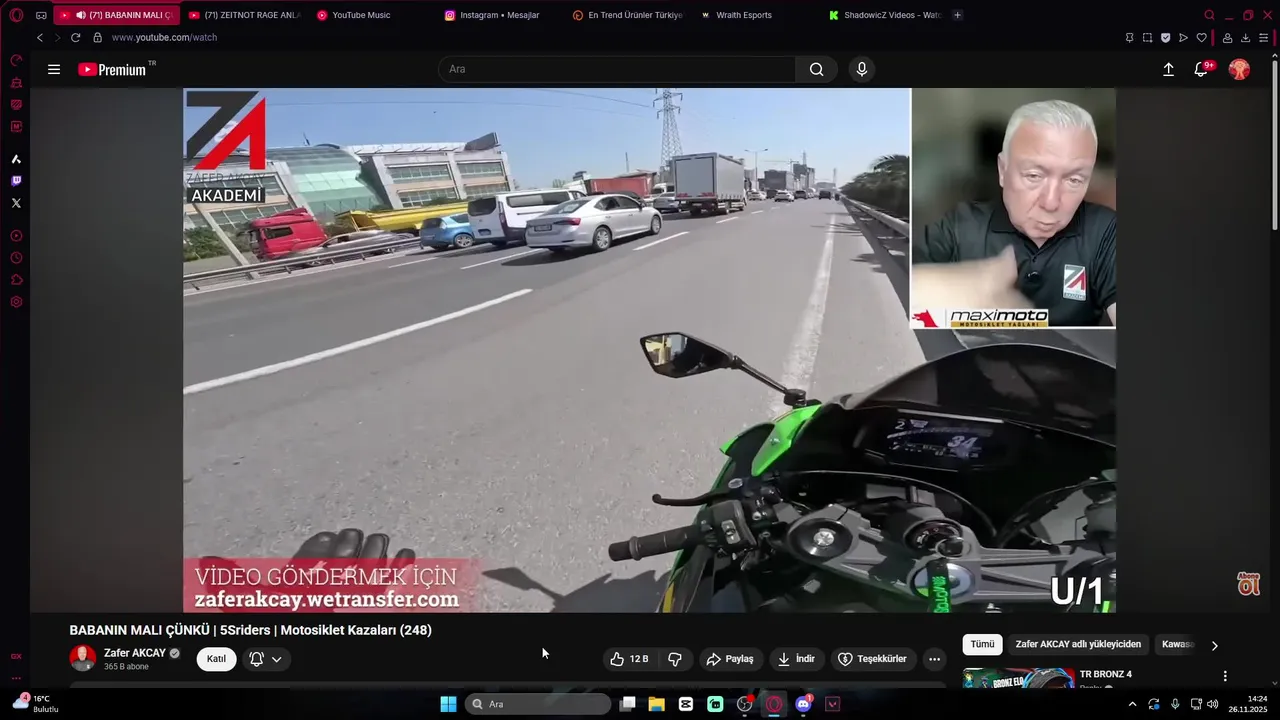Click the Katıl join button

(216, 659)
